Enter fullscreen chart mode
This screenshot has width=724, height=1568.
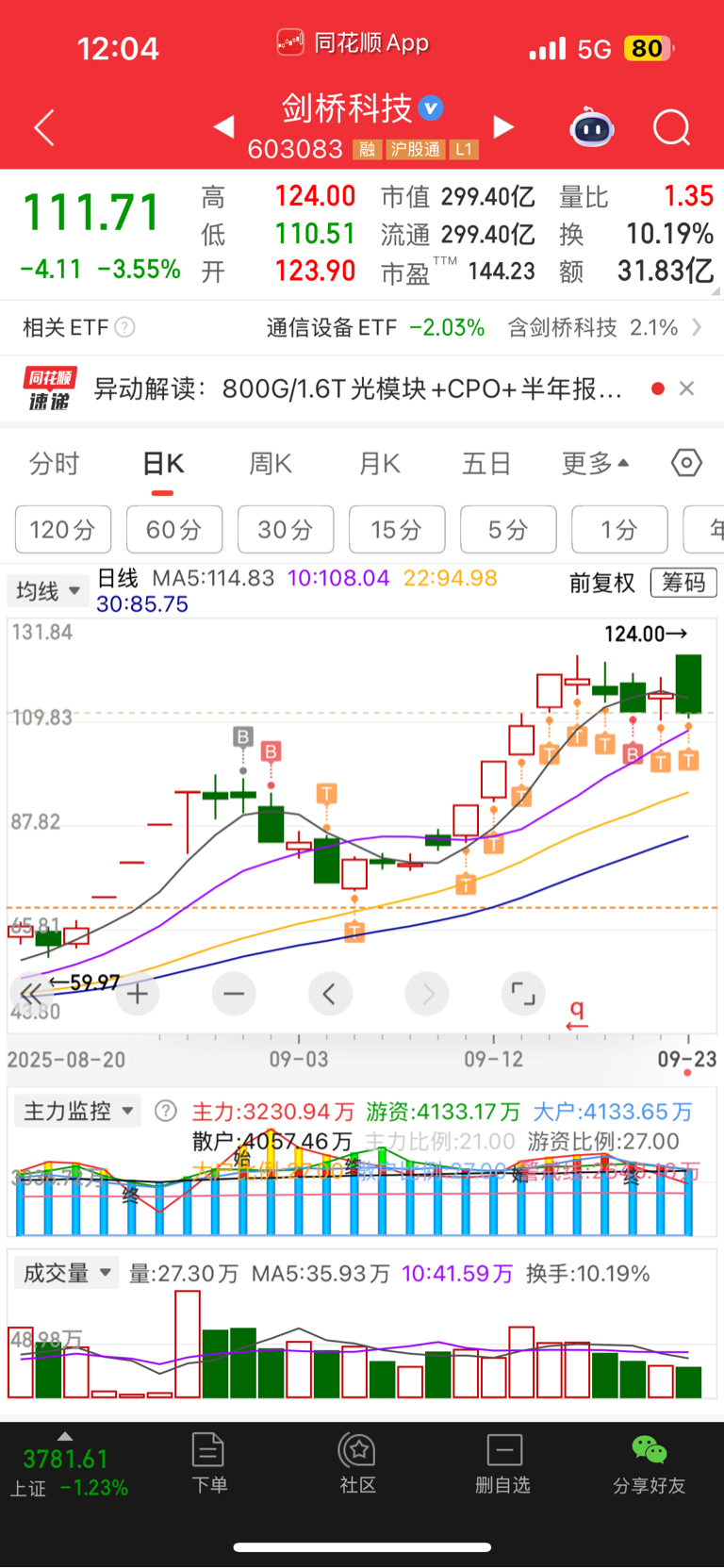(523, 994)
